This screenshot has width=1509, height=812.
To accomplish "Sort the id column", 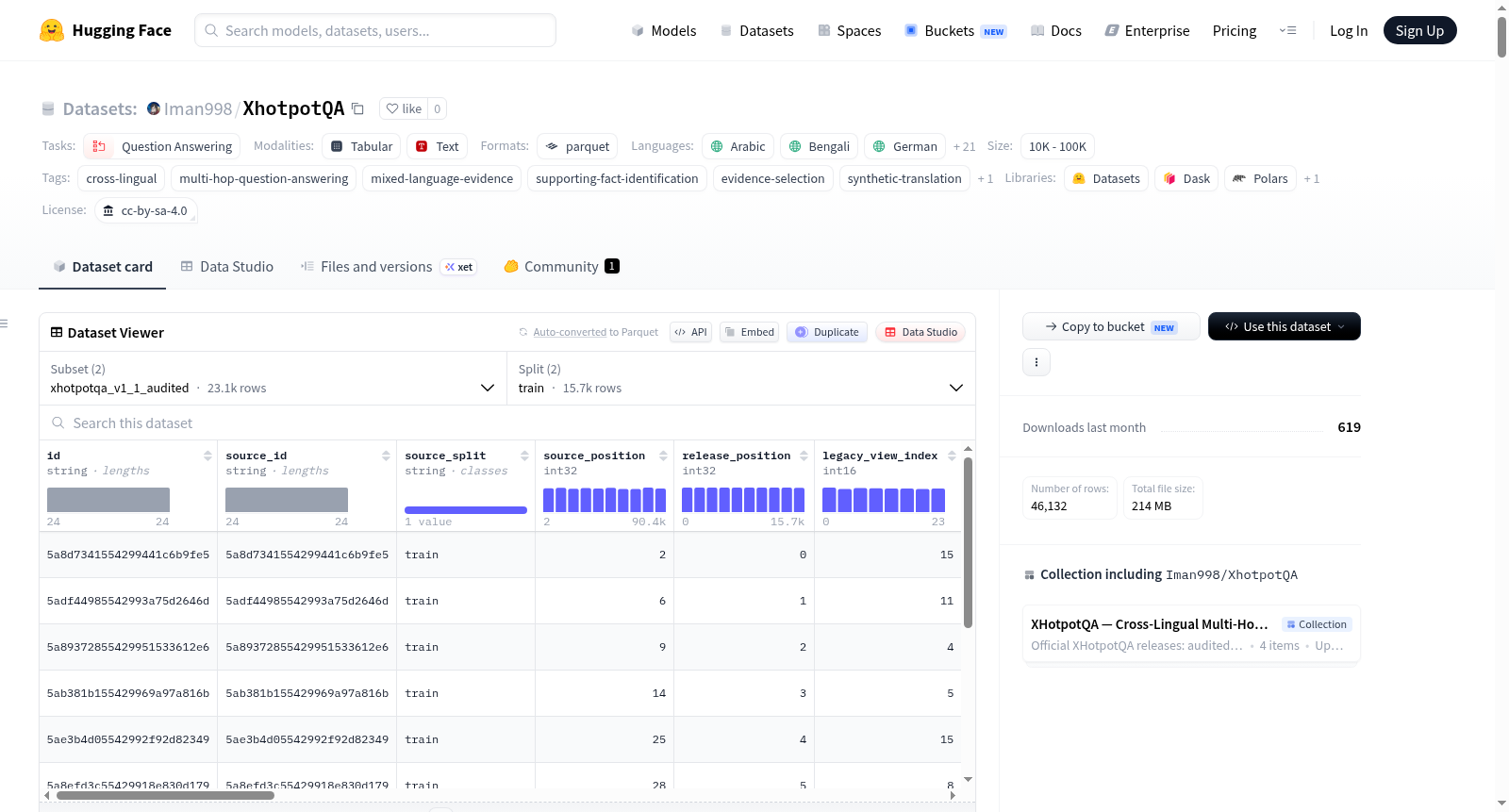I will click(207, 456).
